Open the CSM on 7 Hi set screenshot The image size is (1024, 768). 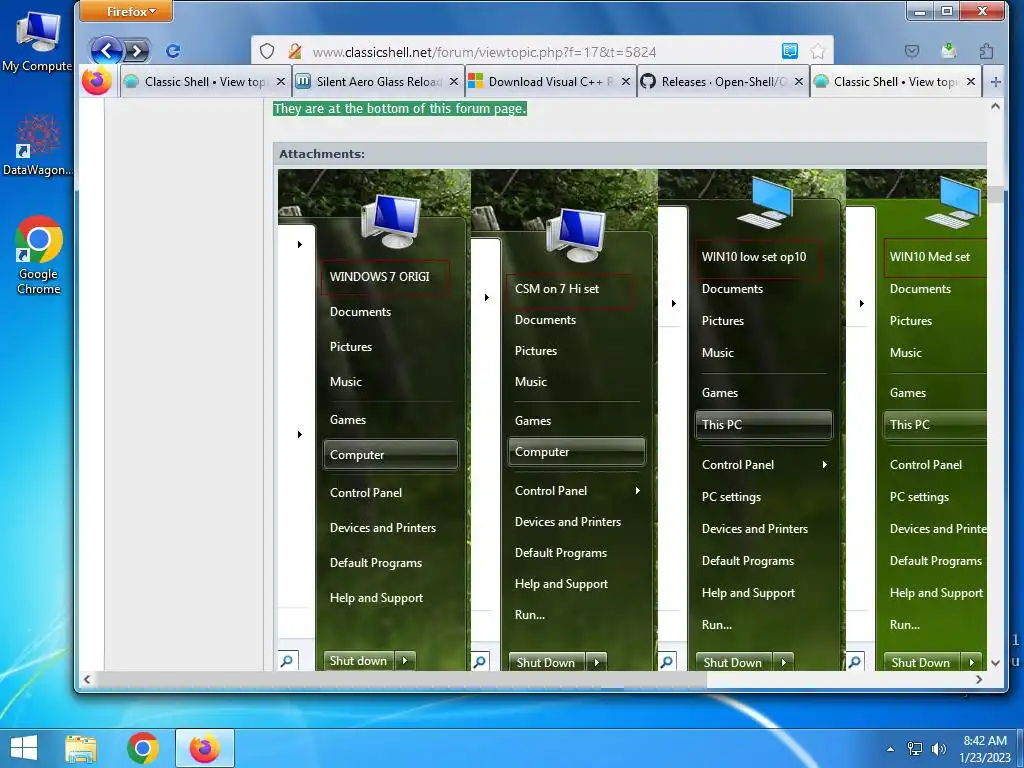click(564, 420)
